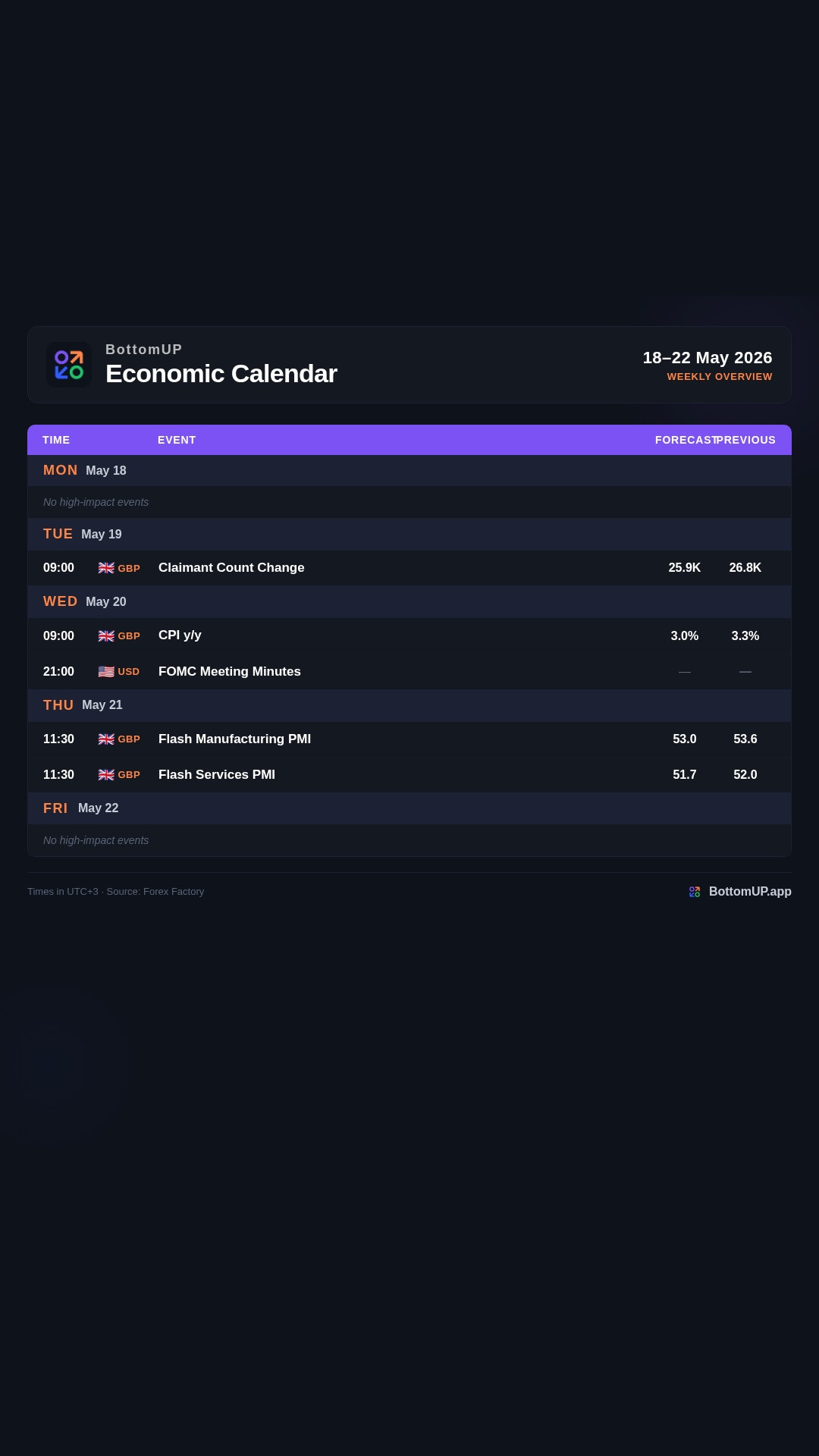Open the Claimant Count Change event

[x=231, y=568]
